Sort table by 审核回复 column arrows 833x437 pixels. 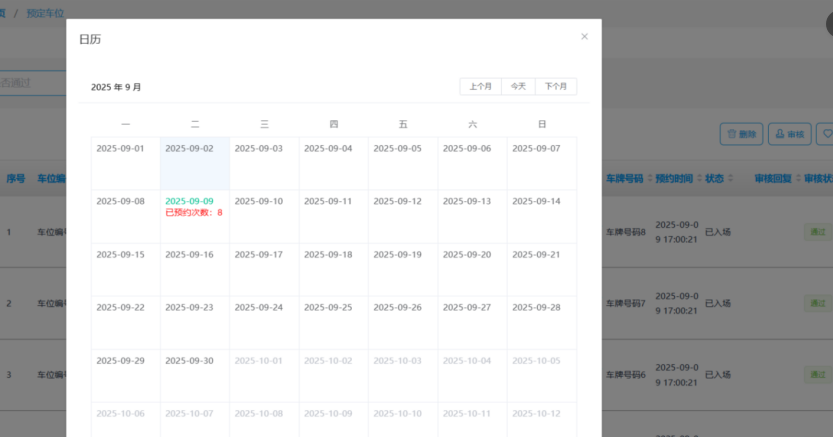(798, 178)
